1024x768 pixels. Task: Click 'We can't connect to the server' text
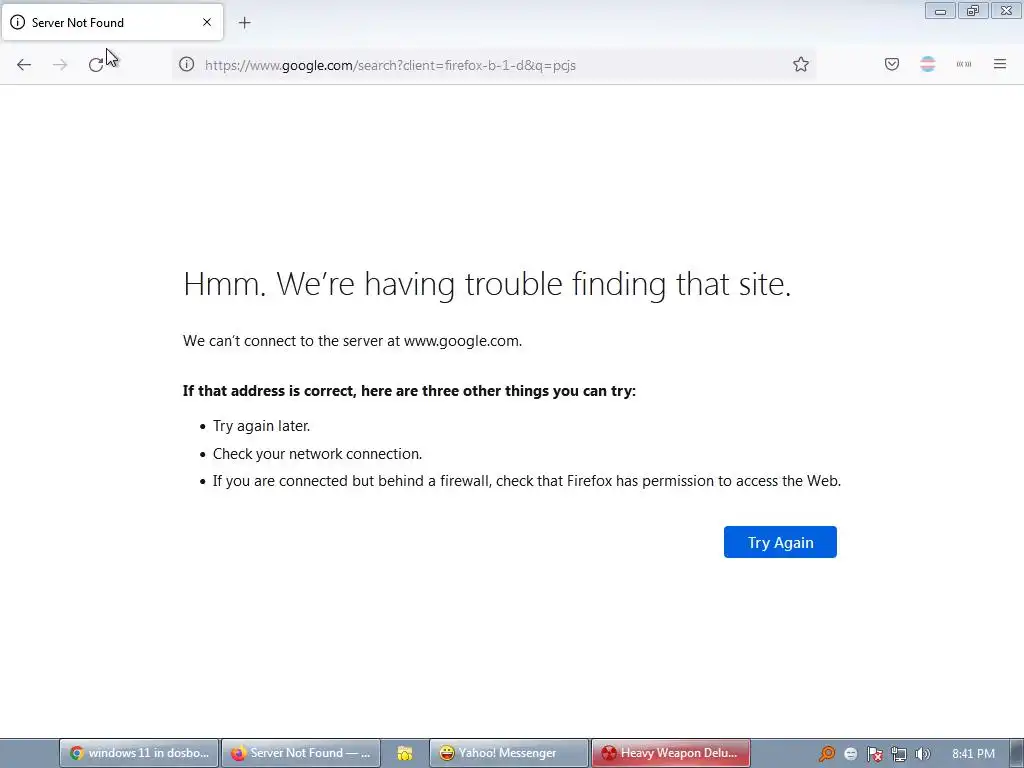tap(352, 341)
